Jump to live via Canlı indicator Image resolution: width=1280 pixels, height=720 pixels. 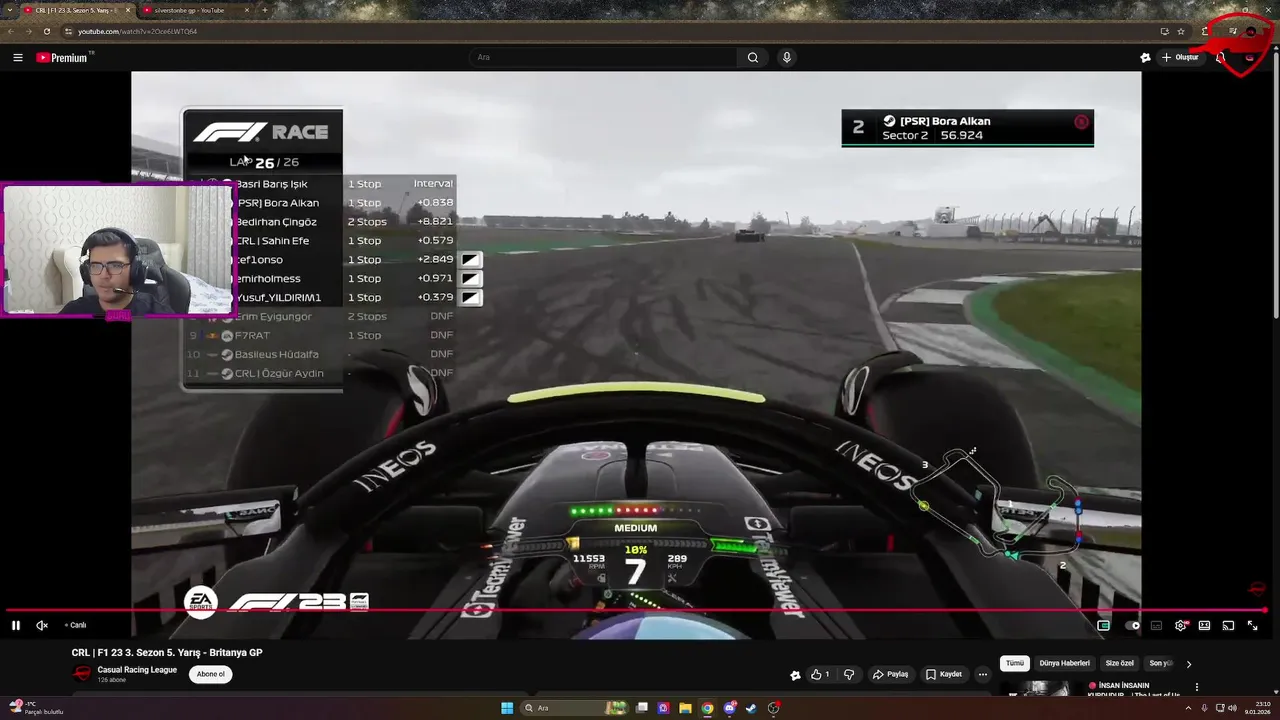point(75,626)
